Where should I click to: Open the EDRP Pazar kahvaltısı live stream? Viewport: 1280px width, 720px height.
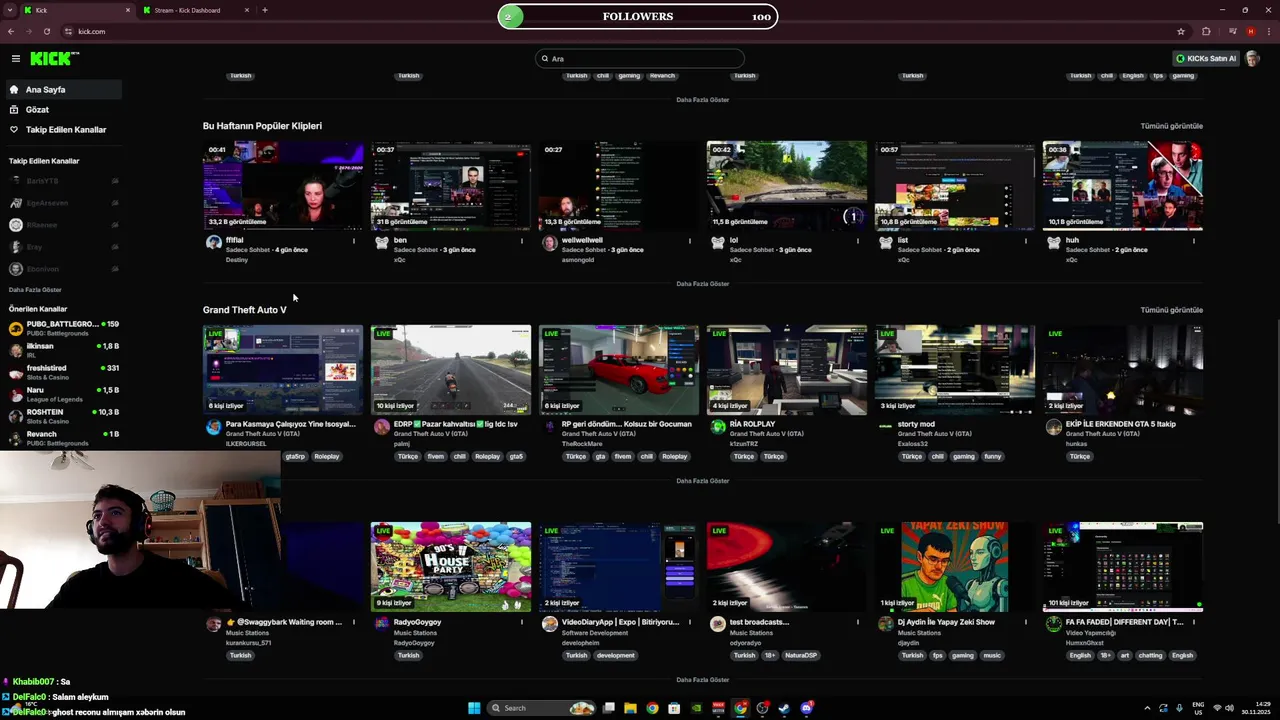pos(451,370)
